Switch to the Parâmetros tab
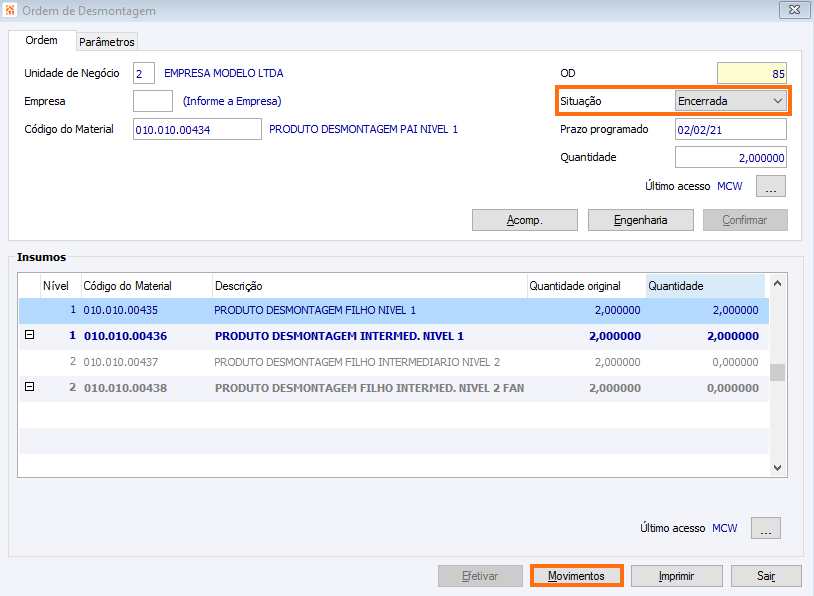 (x=107, y=42)
